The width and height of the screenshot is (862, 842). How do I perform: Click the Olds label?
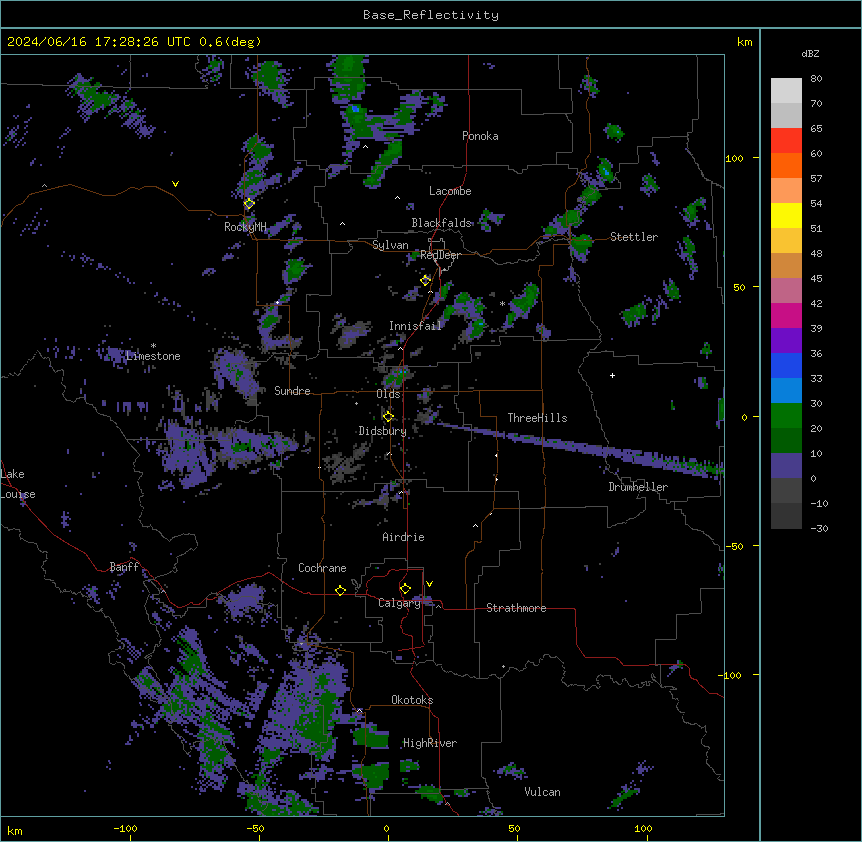tap(388, 394)
